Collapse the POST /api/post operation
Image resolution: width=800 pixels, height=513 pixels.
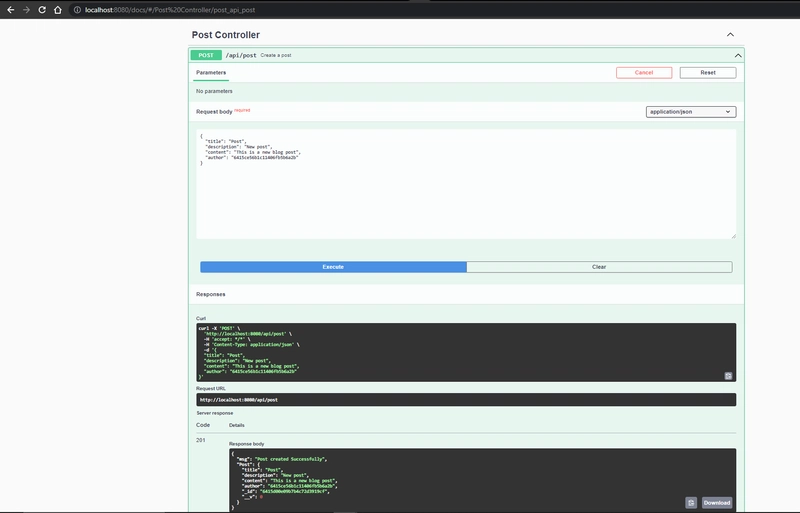point(738,55)
